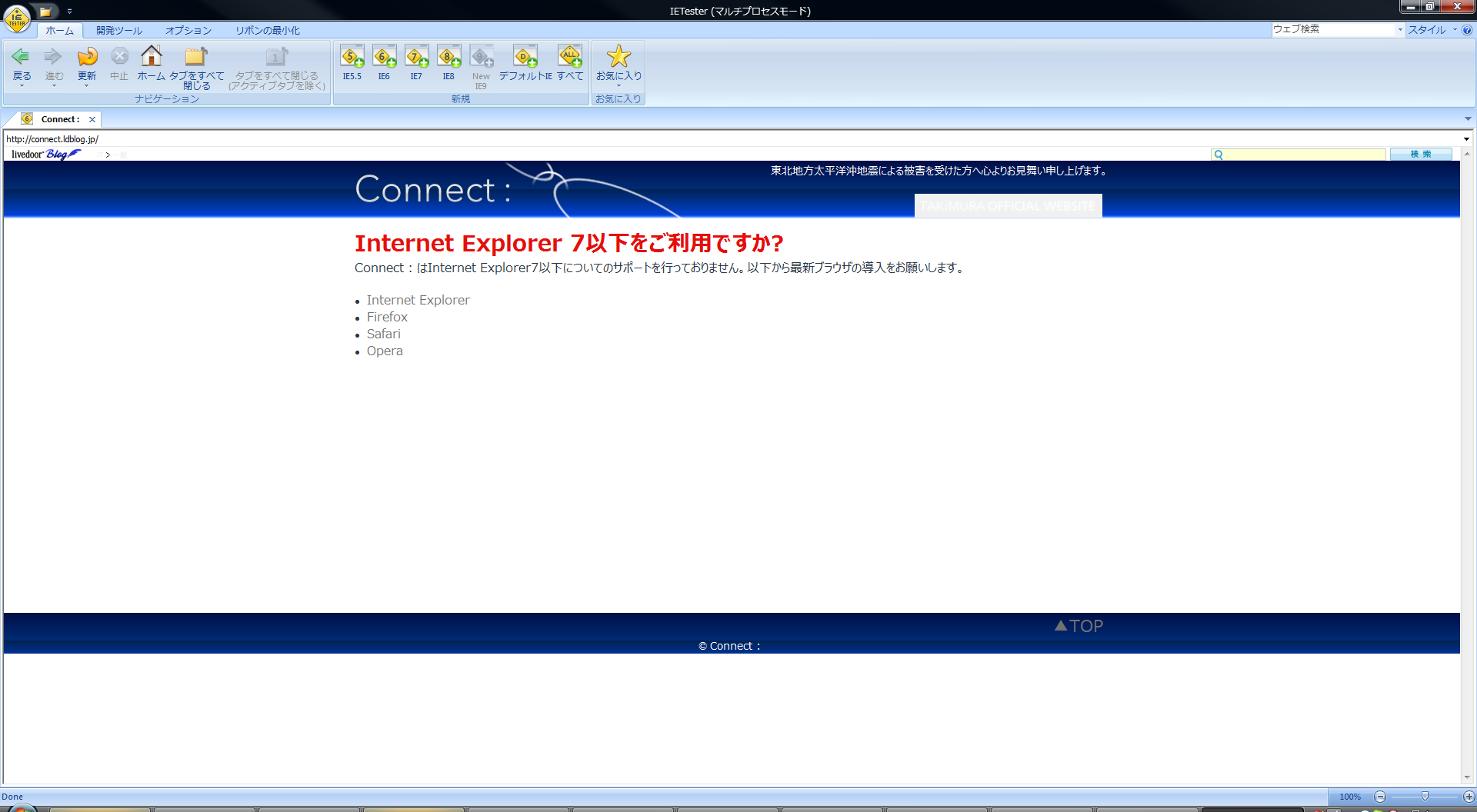Click the folder icon in quick access toolbar
The image size is (1477, 812).
click(45, 12)
